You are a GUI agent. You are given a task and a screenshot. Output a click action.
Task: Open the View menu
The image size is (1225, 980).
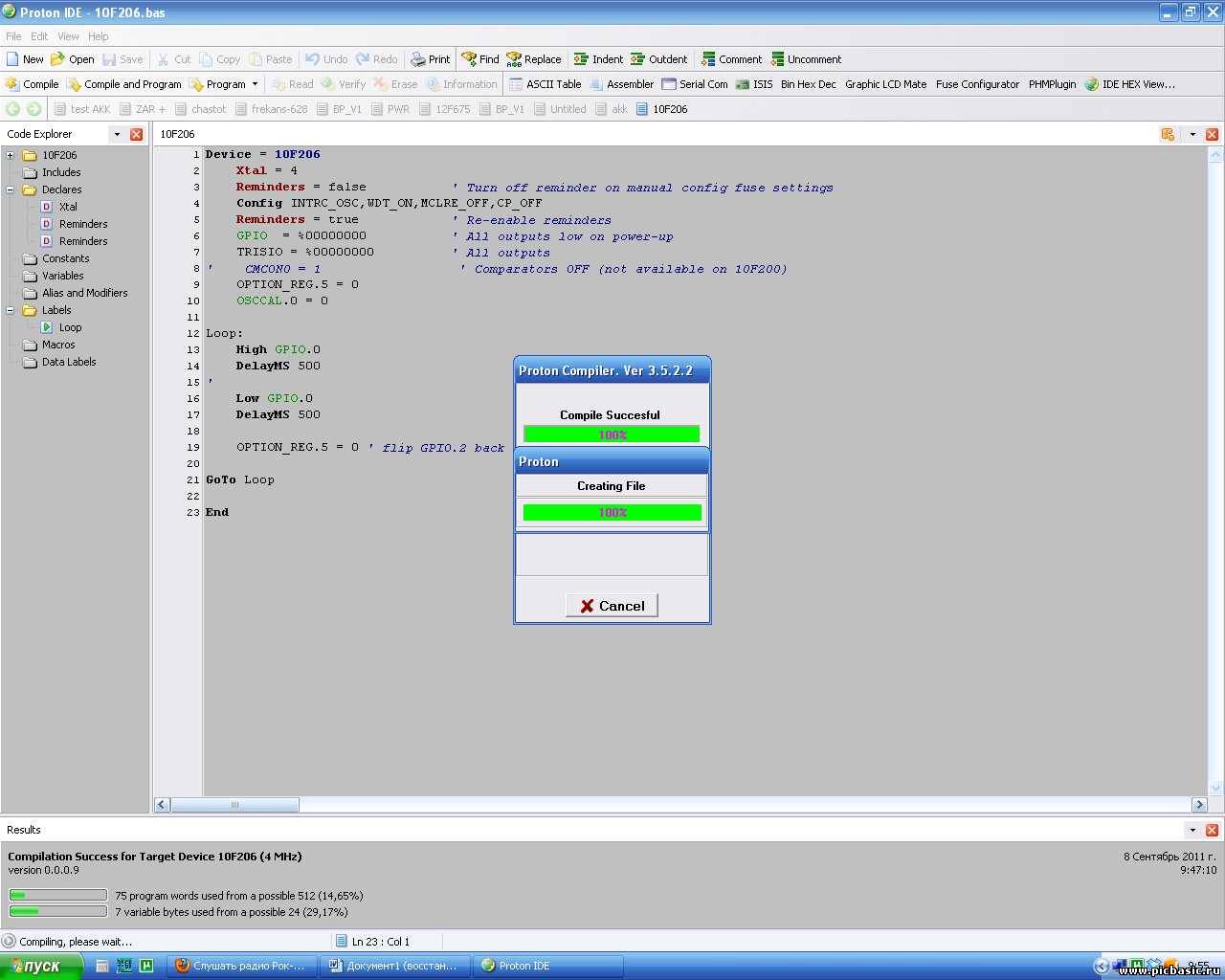point(68,36)
